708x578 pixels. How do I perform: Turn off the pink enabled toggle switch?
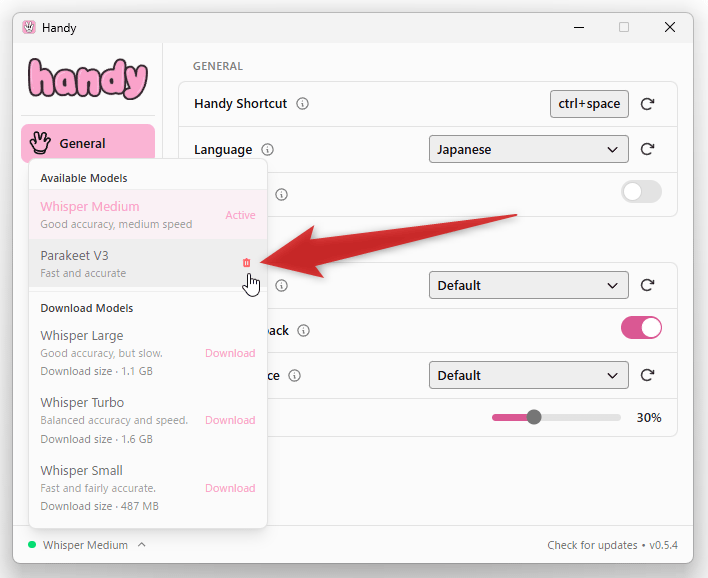[641, 328]
